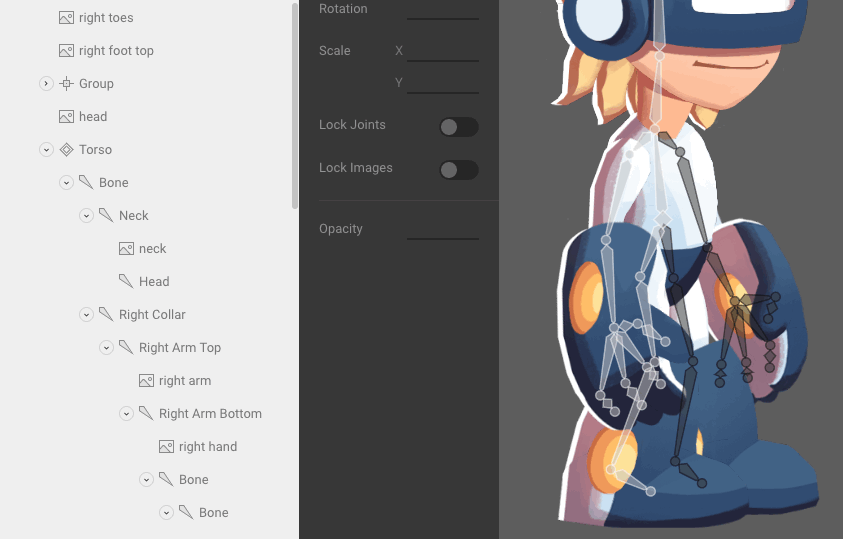Click the image icon beside lowercase neck
The image size is (843, 539).
click(126, 249)
